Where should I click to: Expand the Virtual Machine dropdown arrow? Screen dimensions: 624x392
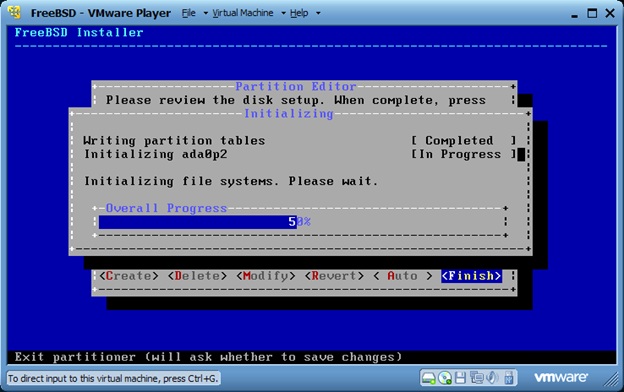tap(283, 13)
